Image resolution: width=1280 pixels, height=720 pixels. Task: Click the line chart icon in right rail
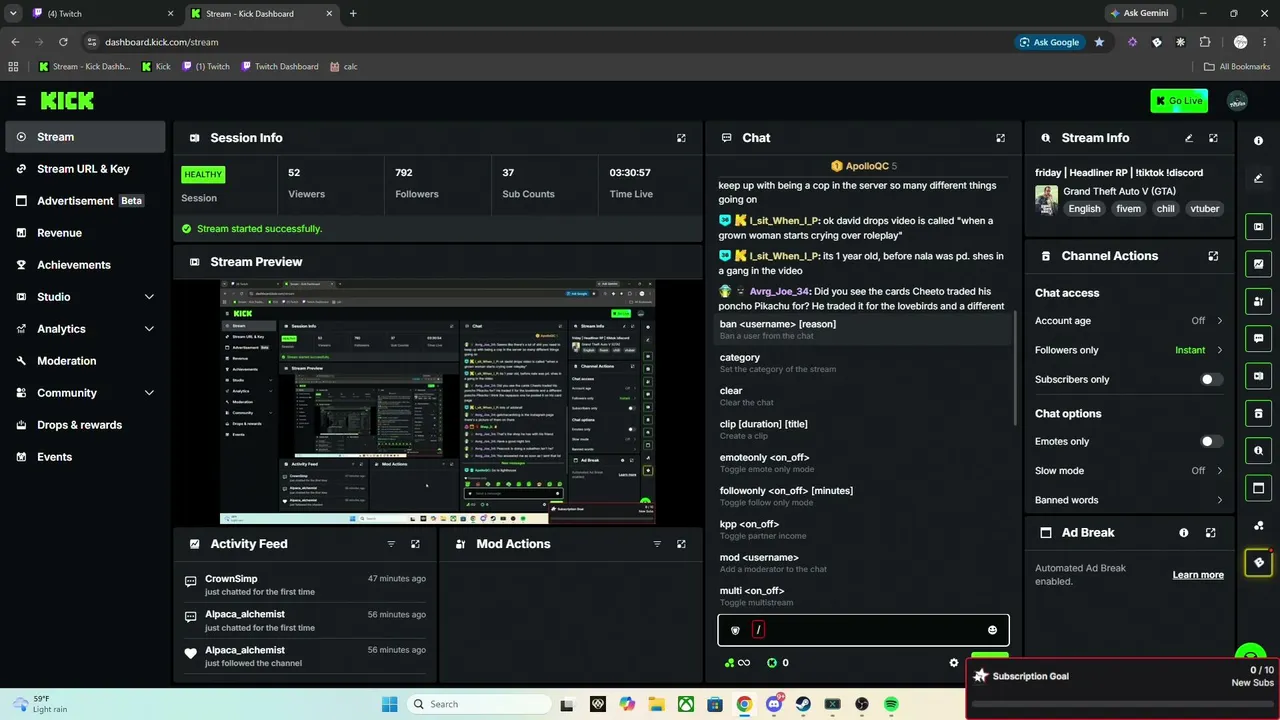tap(1259, 264)
